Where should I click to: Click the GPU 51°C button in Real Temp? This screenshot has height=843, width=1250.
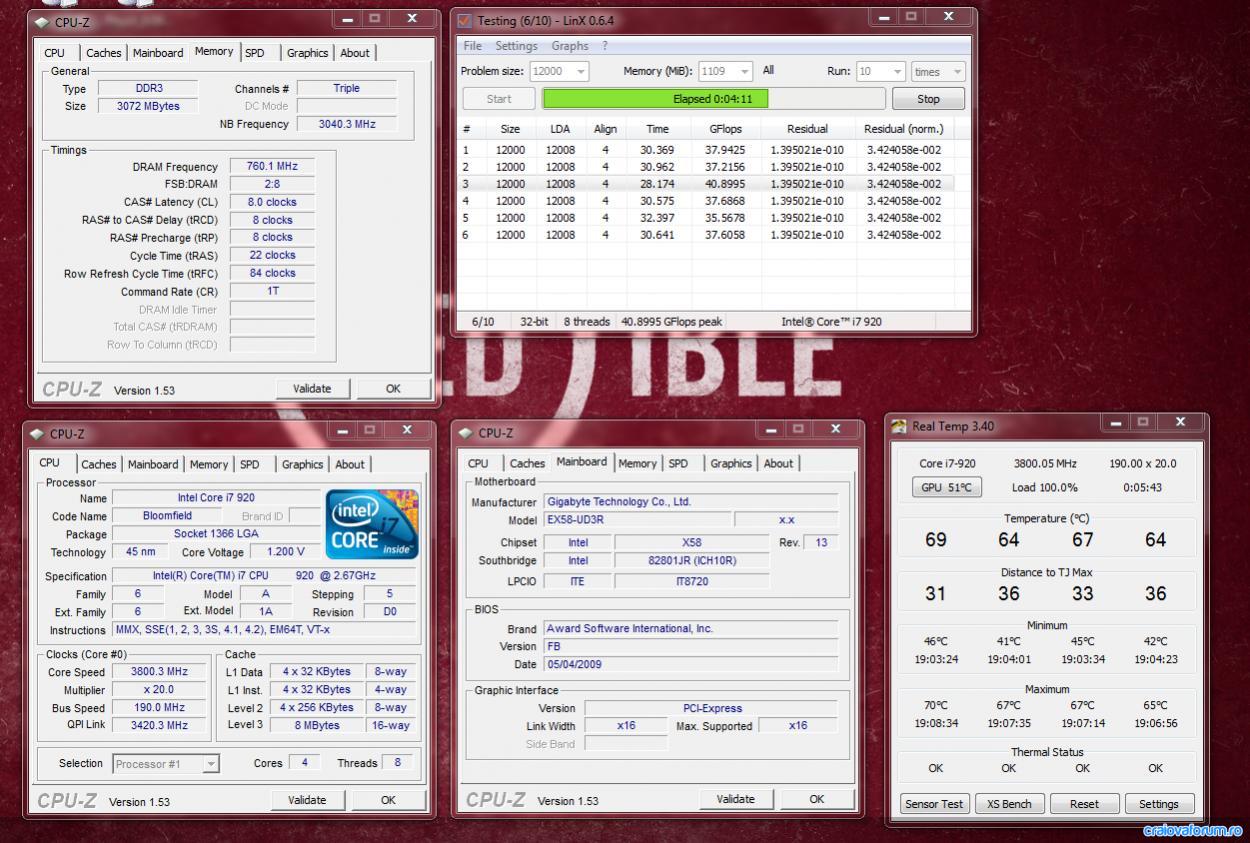(x=946, y=488)
